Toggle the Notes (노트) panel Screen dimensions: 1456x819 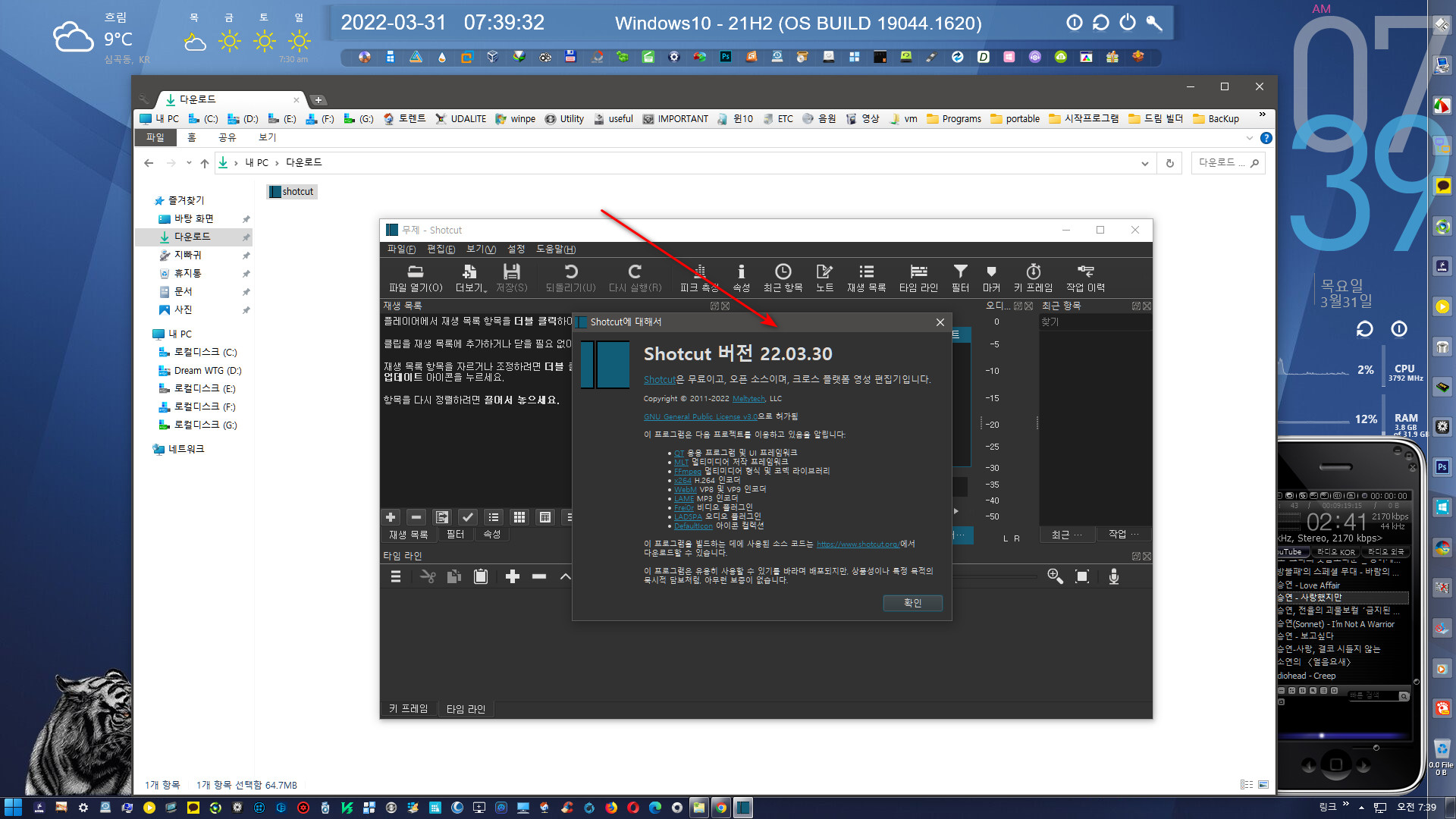(x=824, y=278)
